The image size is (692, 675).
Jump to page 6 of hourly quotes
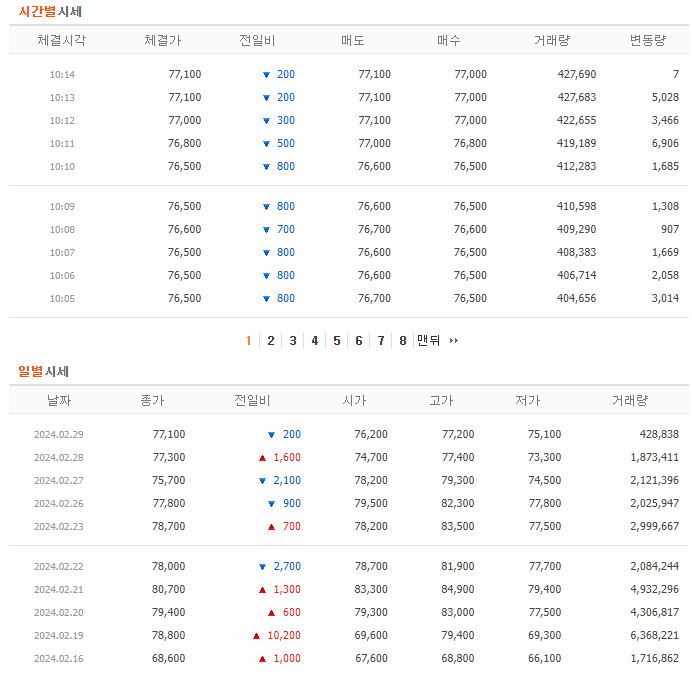pos(359,341)
